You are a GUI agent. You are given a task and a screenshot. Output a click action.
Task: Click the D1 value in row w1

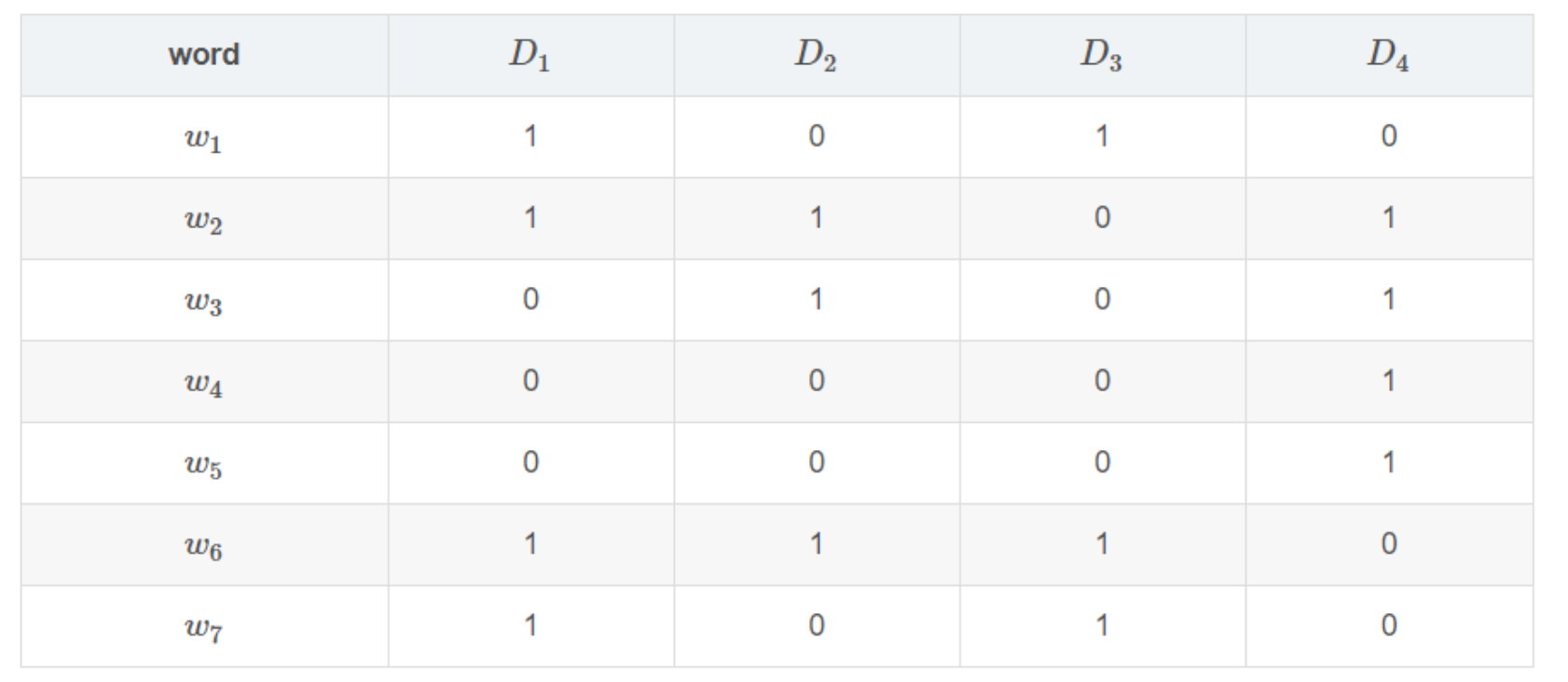pos(530,137)
